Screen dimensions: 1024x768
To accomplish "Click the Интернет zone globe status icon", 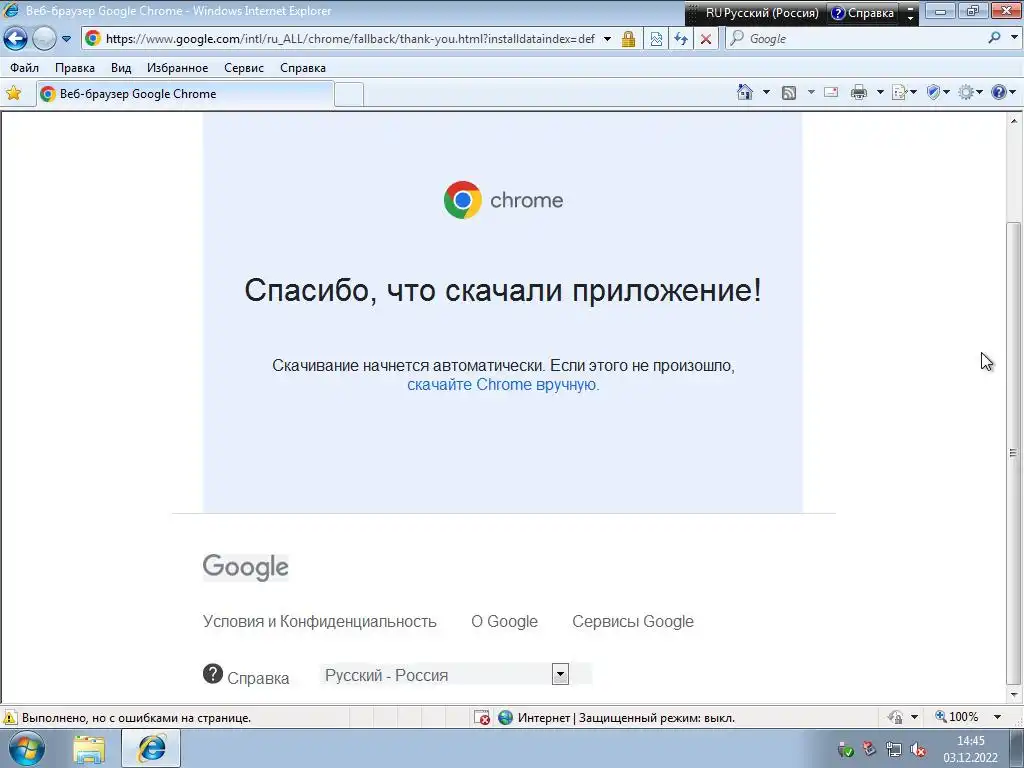I will coord(505,718).
